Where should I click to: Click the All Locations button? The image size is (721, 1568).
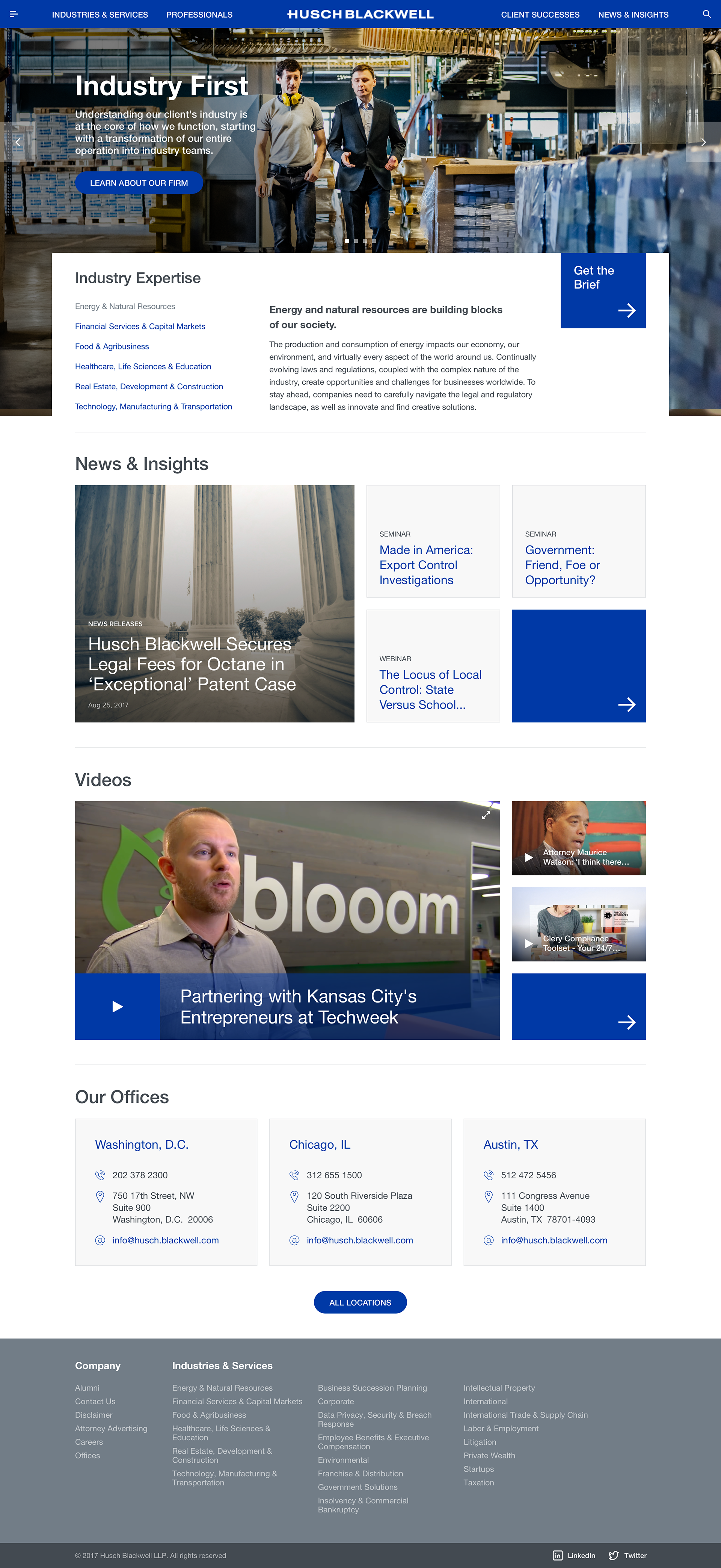[x=360, y=1302]
